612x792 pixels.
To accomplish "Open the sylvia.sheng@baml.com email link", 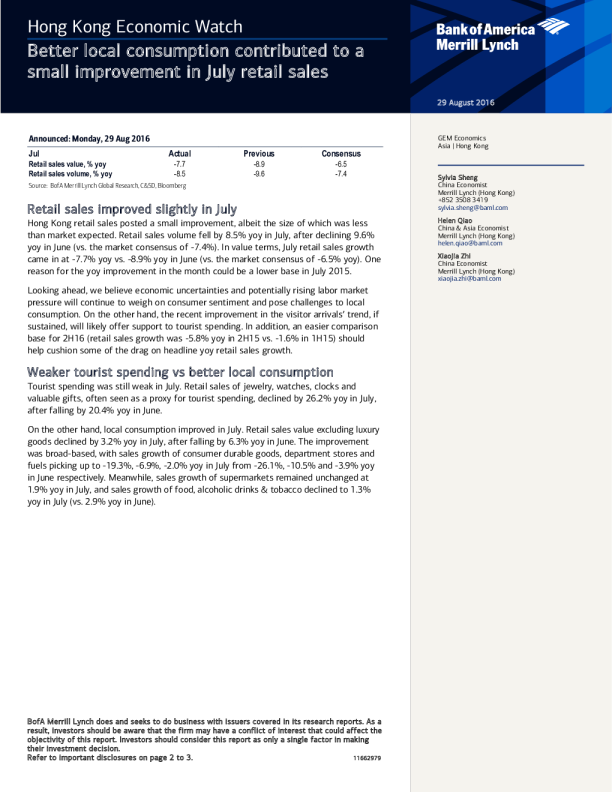I will (x=473, y=208).
